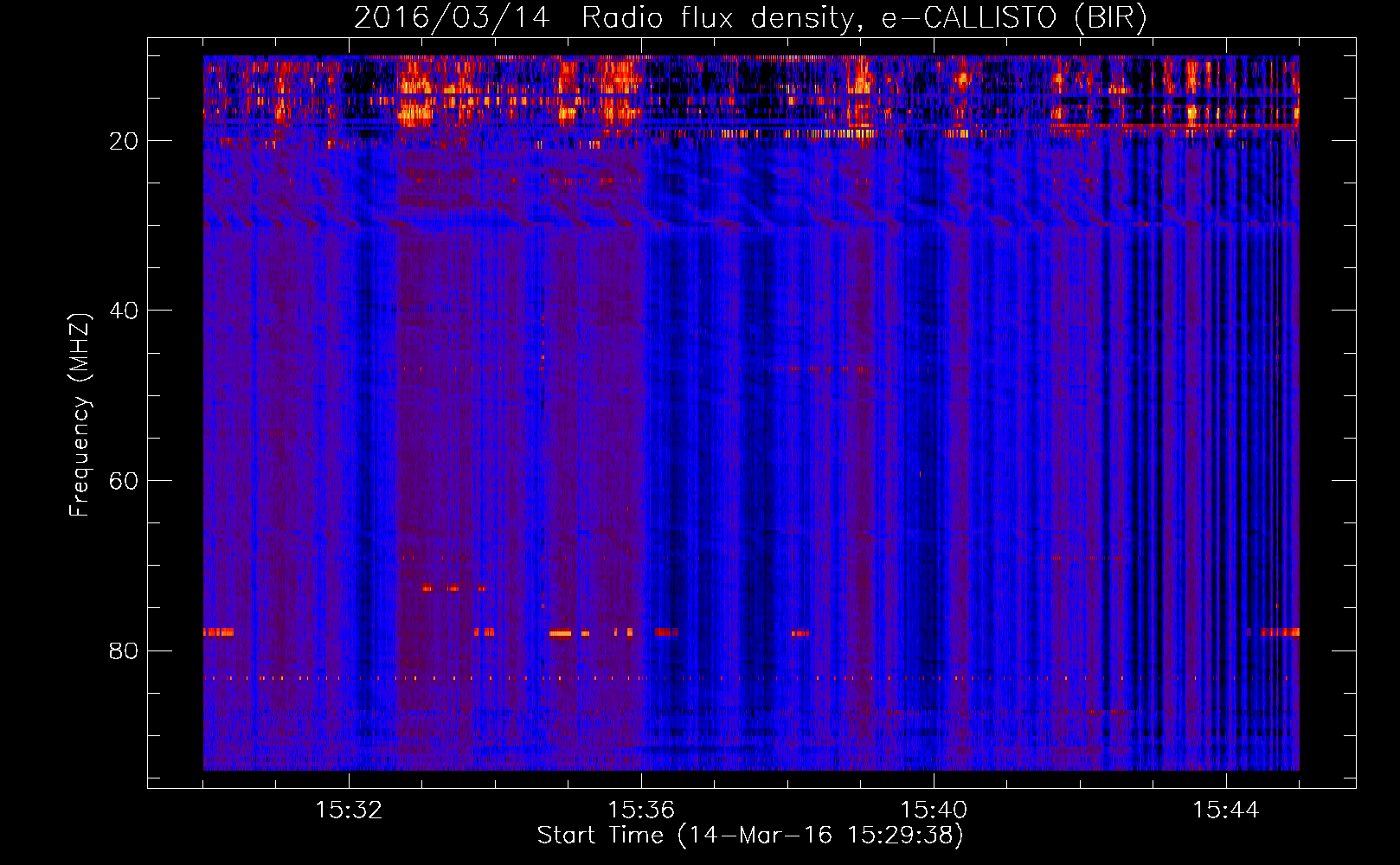Click the 40 frequency tick label

pos(124,311)
